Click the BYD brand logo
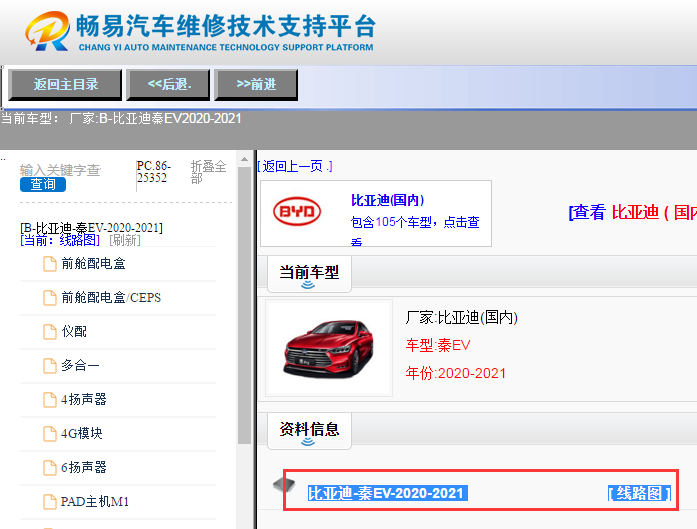The height and width of the screenshot is (529, 697). (x=297, y=212)
